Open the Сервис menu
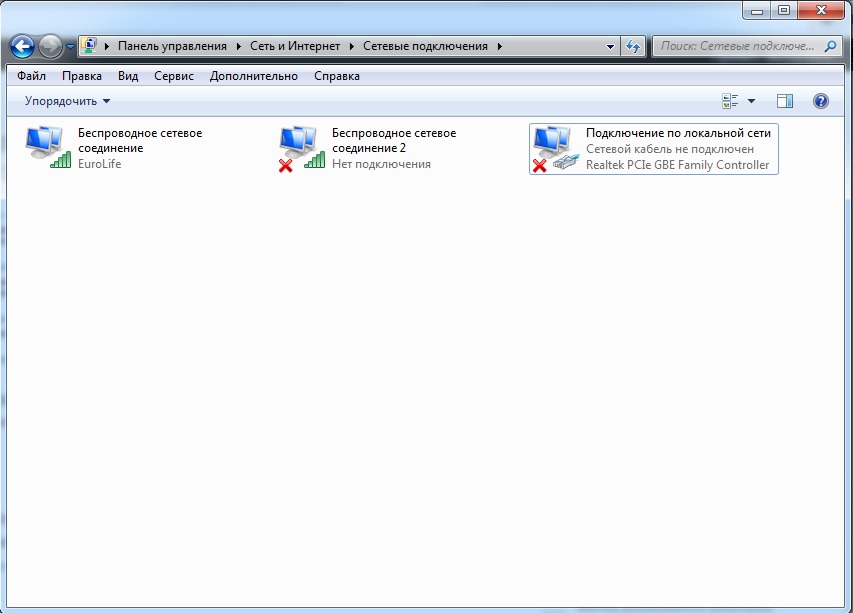This screenshot has height=613, width=853. coord(174,76)
